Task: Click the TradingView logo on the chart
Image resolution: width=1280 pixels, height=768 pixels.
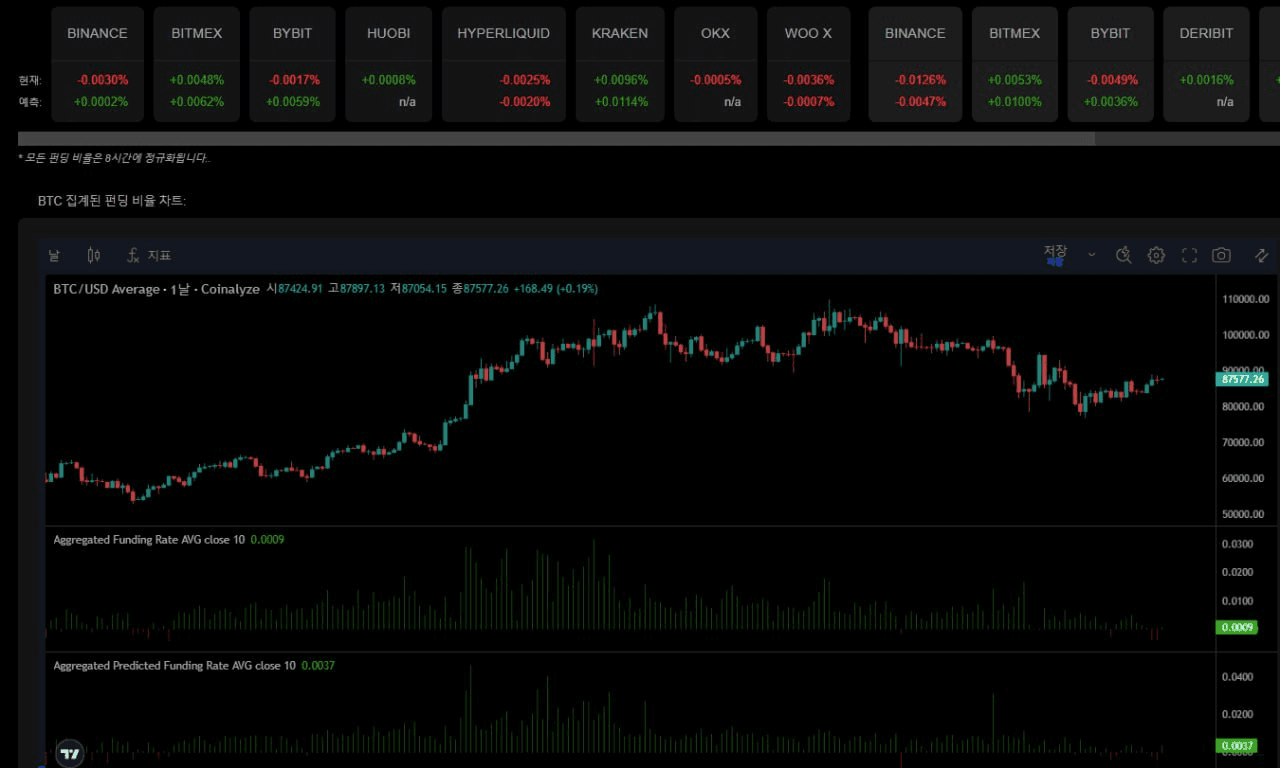Action: click(x=70, y=754)
